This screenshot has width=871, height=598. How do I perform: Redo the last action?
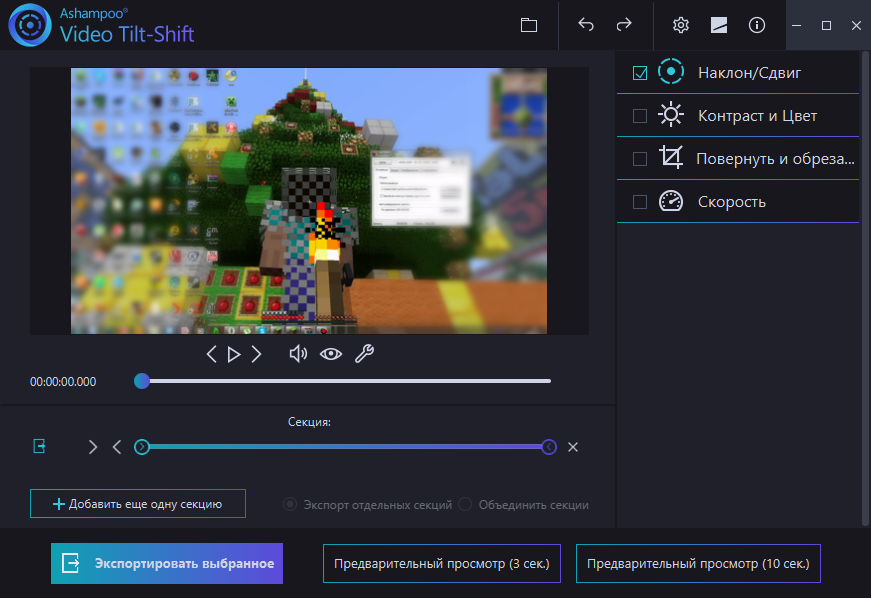tap(624, 24)
